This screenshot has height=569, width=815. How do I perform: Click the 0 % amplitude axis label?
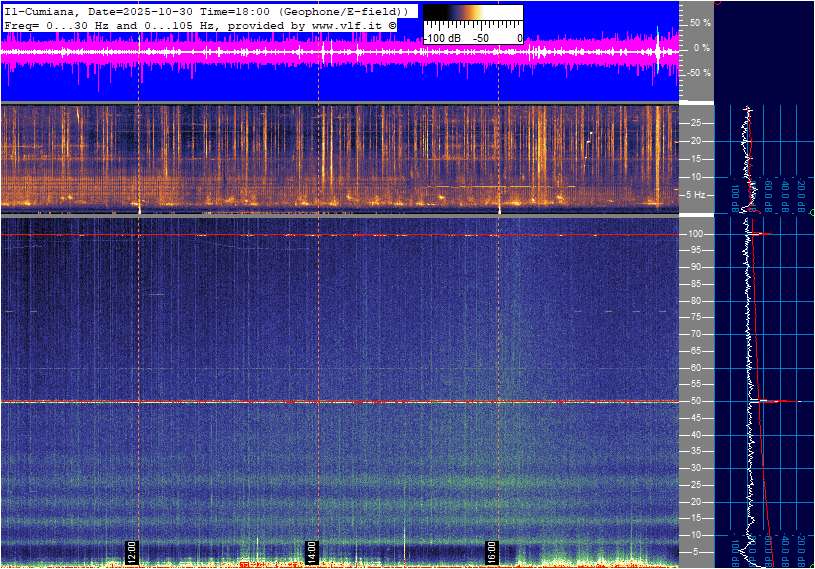pyautogui.click(x=701, y=48)
